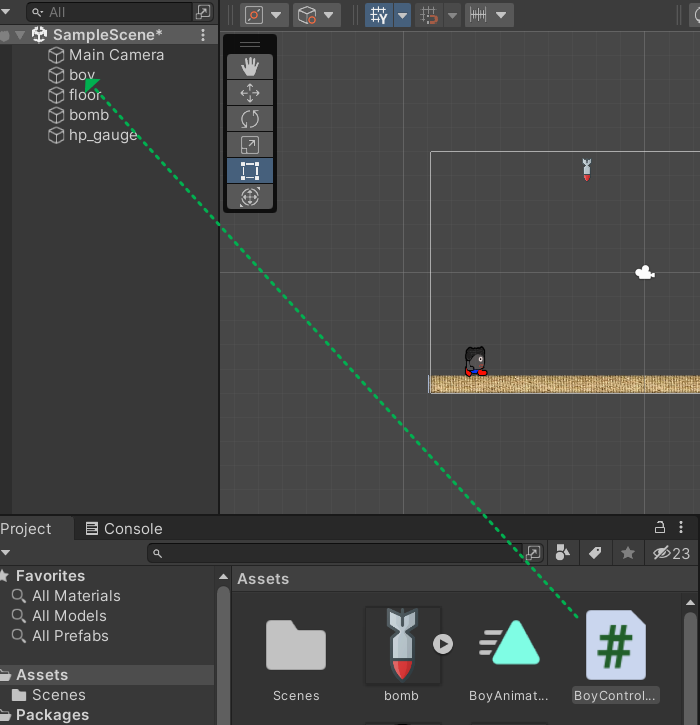The image size is (700, 725).
Task: Open handle rotation dropdown arrow
Action: tap(329, 15)
